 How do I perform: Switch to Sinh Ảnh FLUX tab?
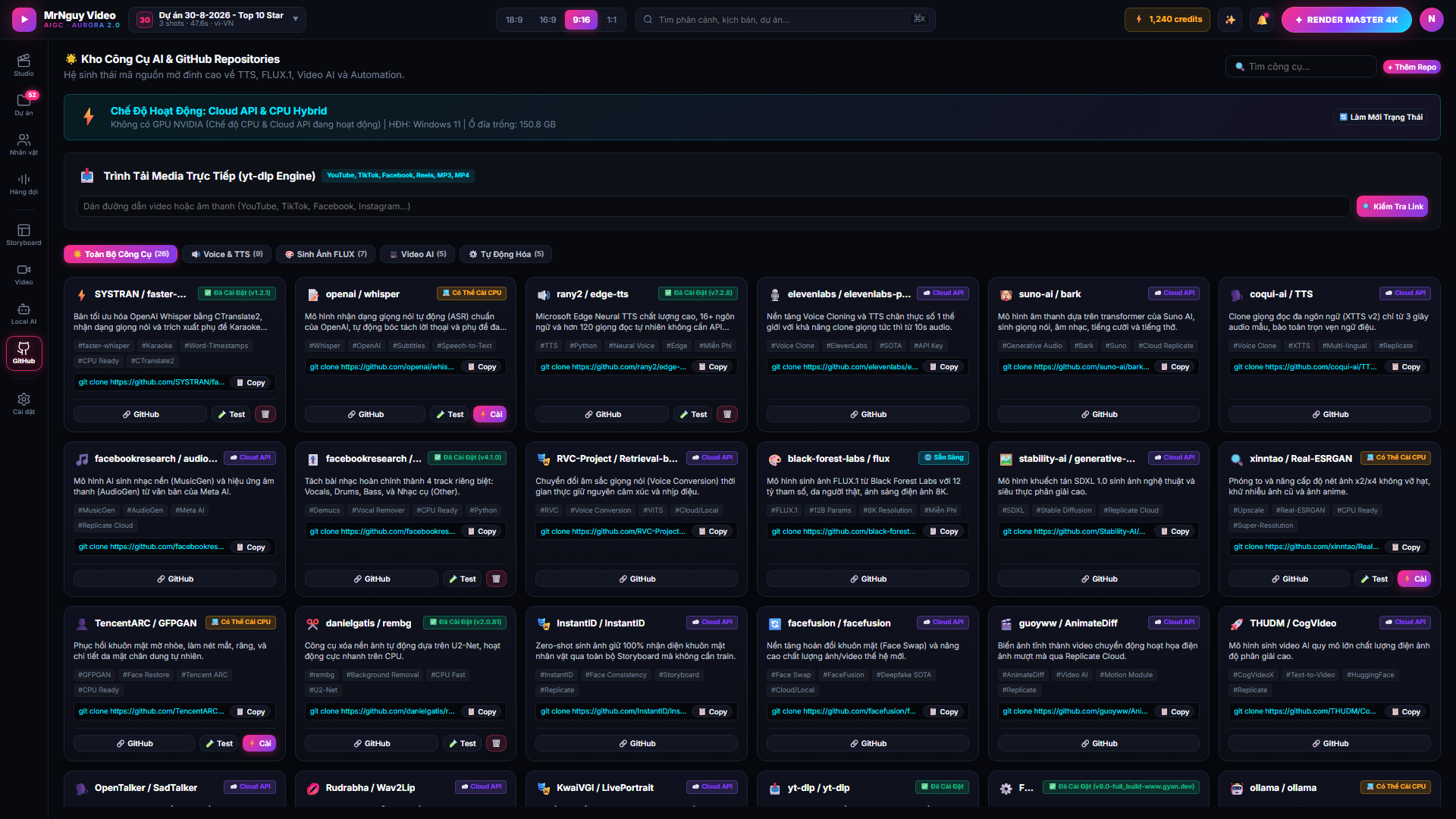point(325,254)
